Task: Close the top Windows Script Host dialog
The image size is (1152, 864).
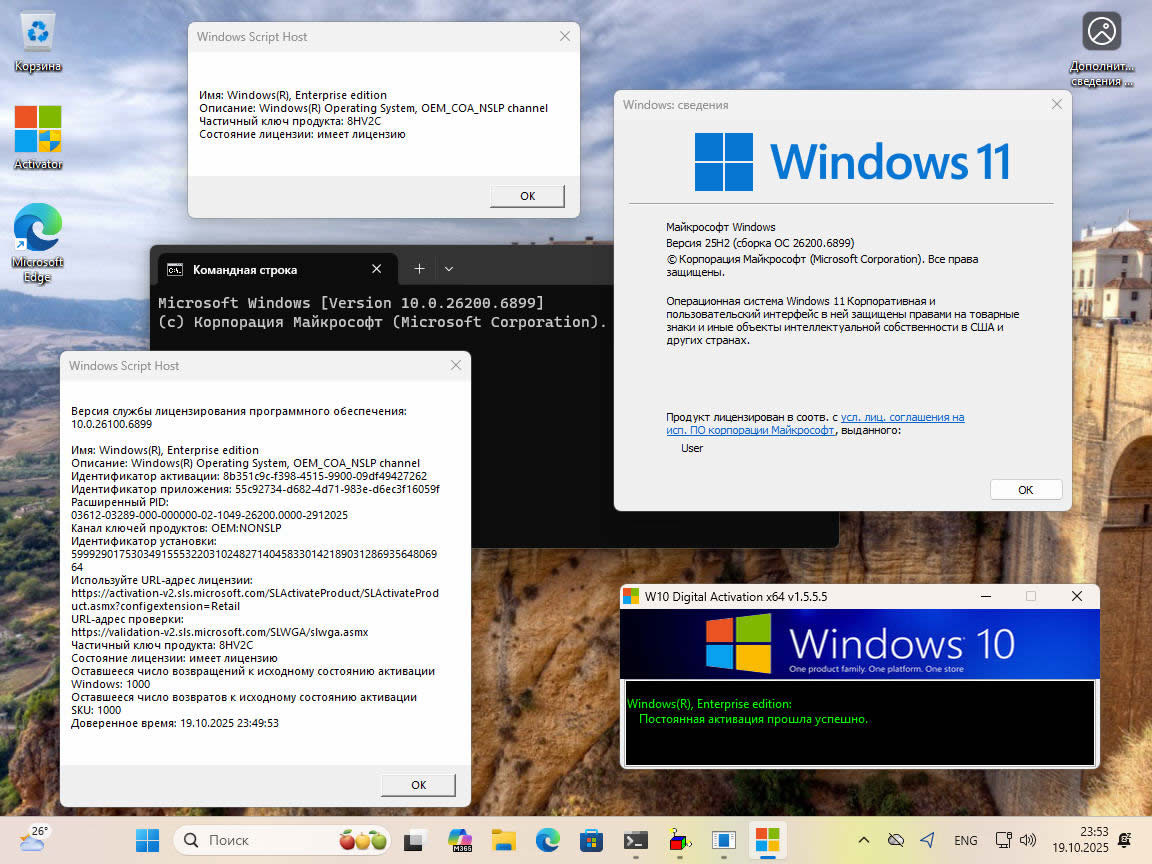Action: (564, 36)
